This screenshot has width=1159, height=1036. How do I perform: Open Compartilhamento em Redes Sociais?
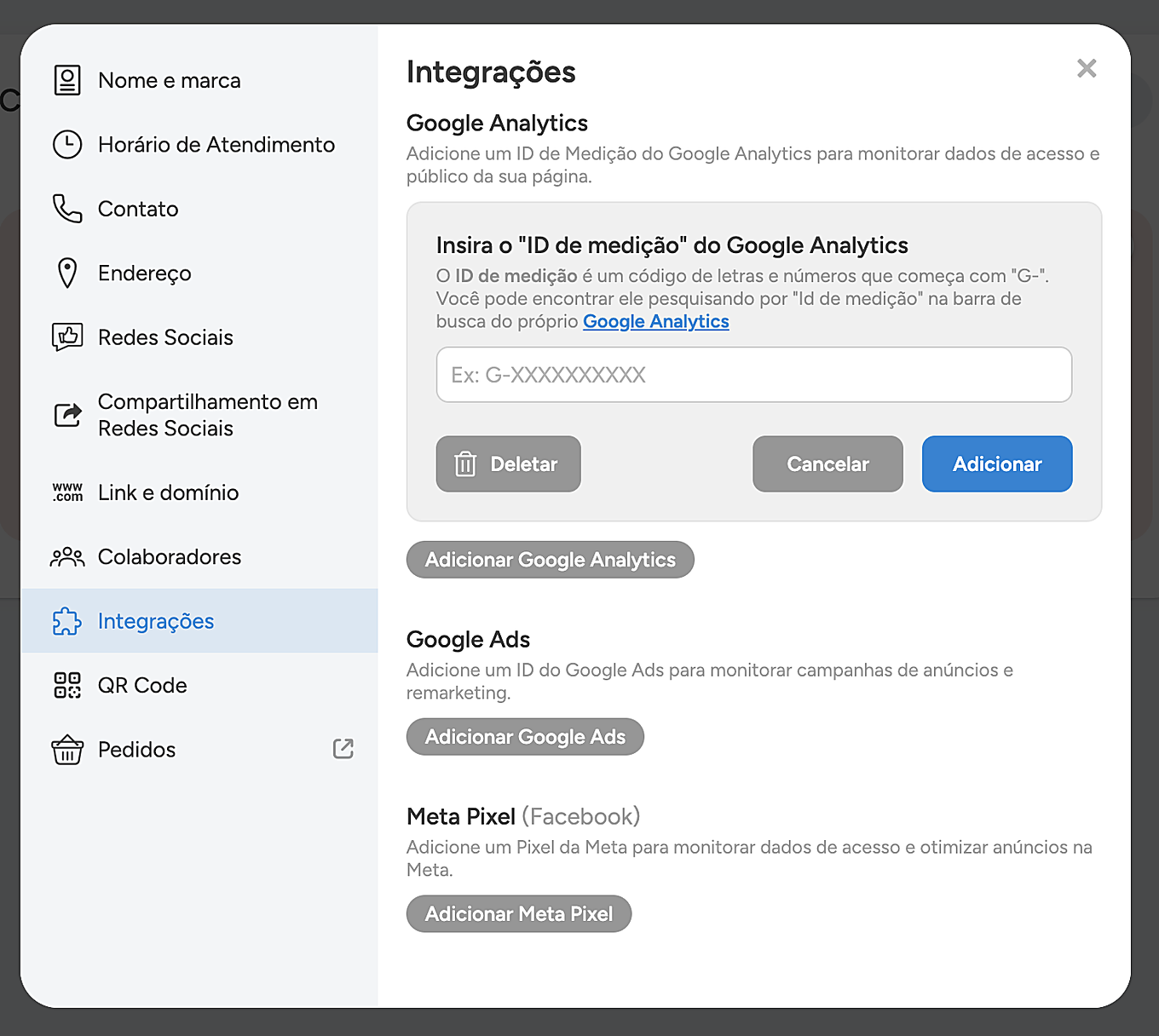(199, 415)
